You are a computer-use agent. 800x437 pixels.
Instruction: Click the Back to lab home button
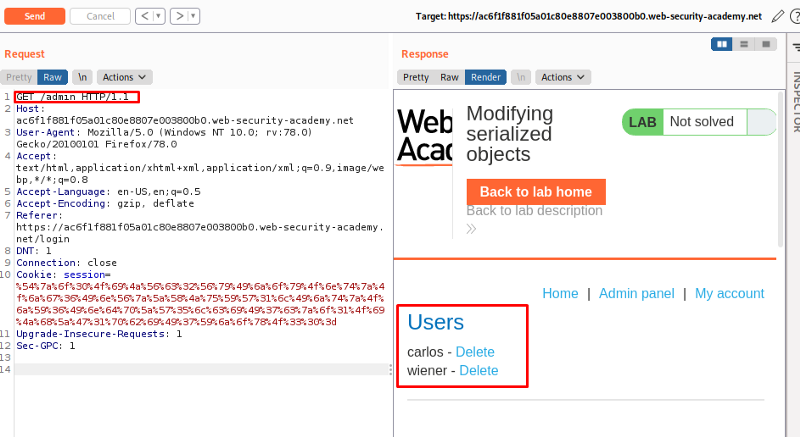click(x=536, y=192)
